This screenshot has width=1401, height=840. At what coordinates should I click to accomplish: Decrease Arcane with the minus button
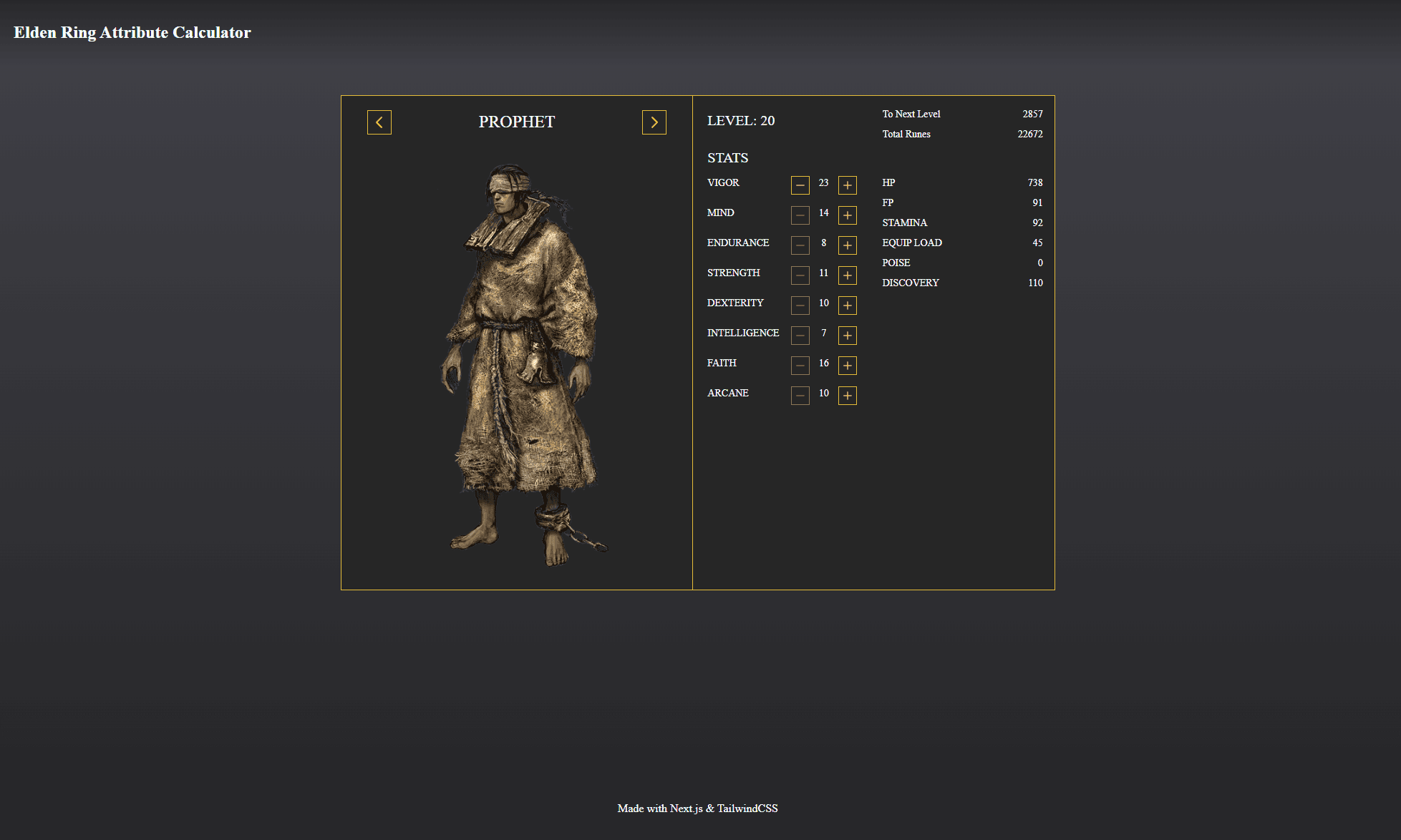tap(800, 396)
